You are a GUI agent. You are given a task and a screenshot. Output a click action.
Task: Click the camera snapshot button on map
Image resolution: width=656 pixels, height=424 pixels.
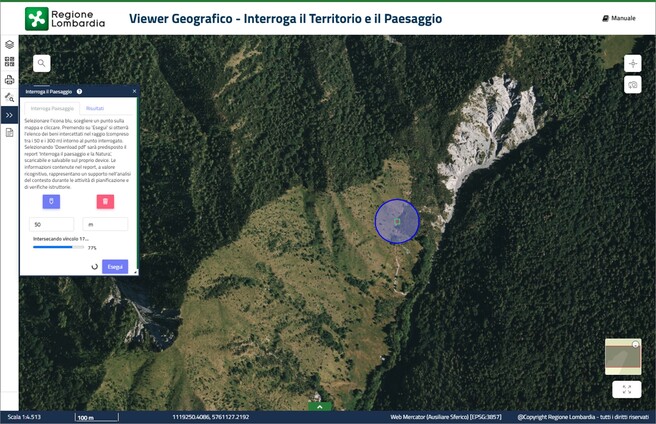coord(633,85)
